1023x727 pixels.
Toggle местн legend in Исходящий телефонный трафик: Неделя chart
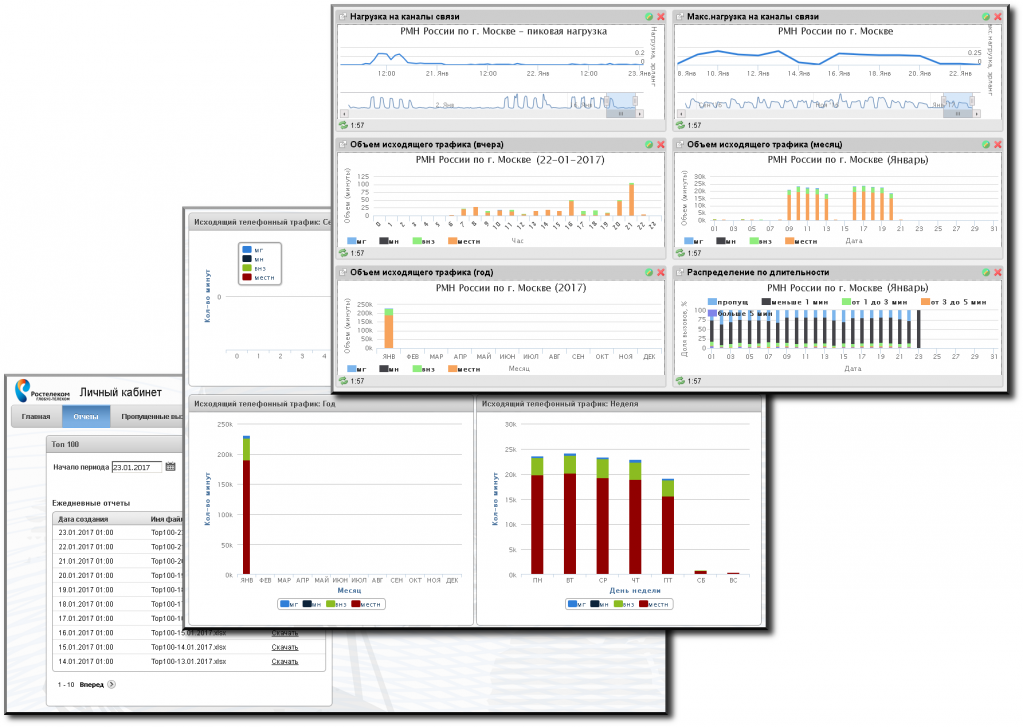pyautogui.click(x=653, y=604)
